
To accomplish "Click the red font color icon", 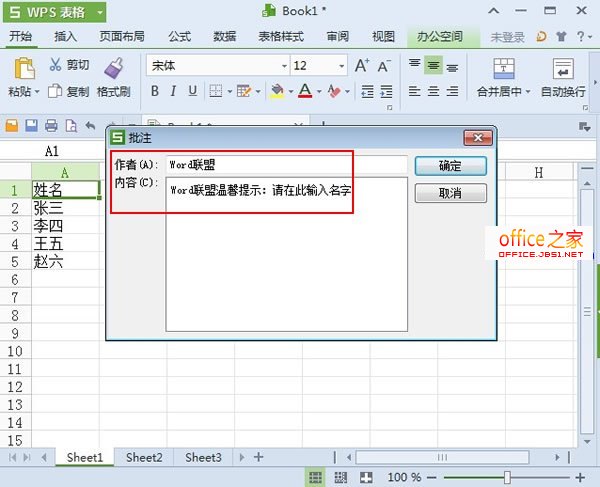I will point(305,91).
